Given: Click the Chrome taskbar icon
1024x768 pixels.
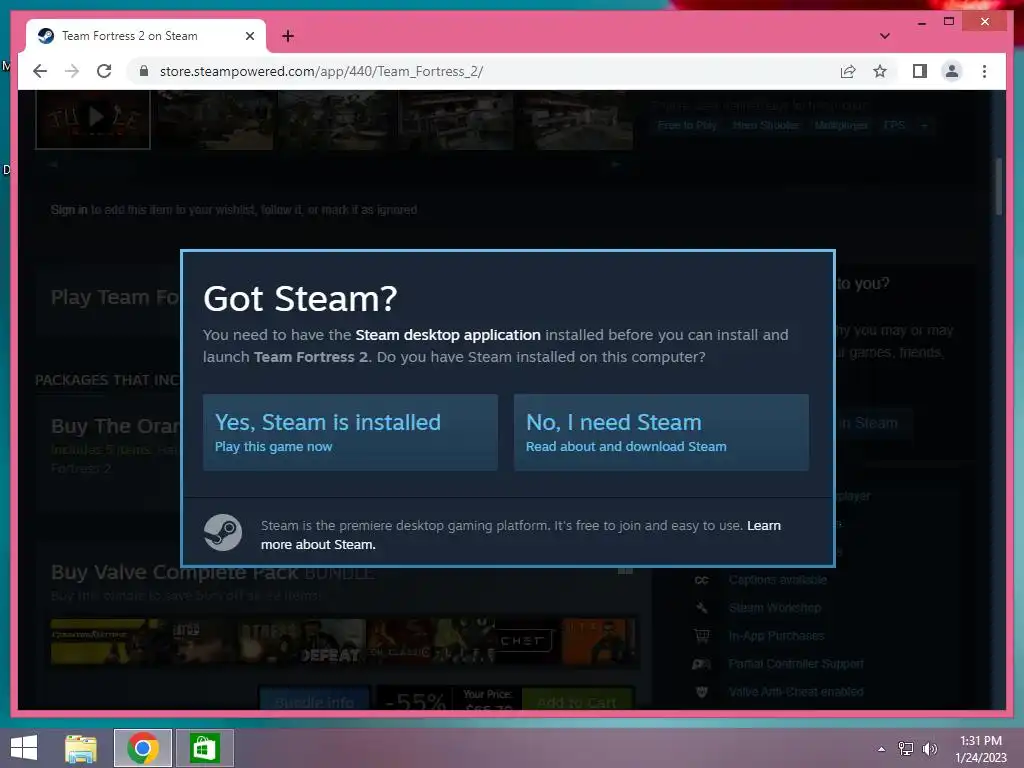Looking at the screenshot, I should 143,748.
